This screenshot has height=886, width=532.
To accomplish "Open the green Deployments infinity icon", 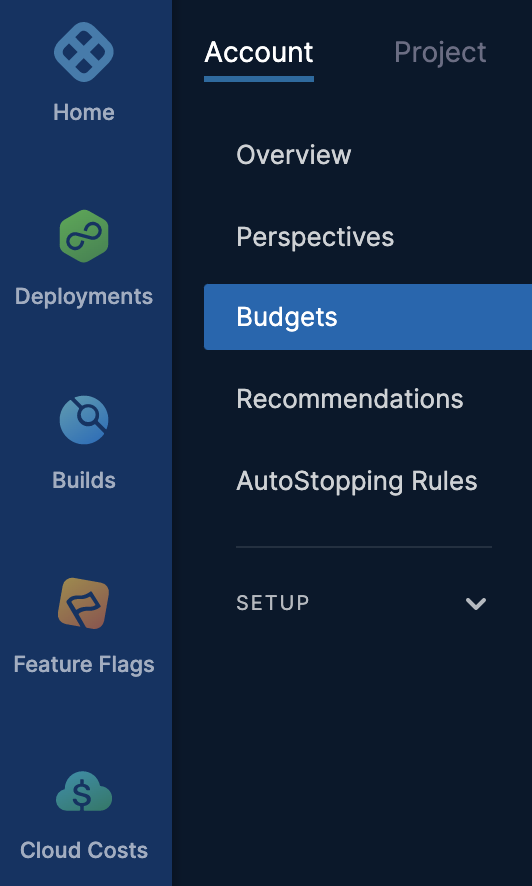I will 84,236.
